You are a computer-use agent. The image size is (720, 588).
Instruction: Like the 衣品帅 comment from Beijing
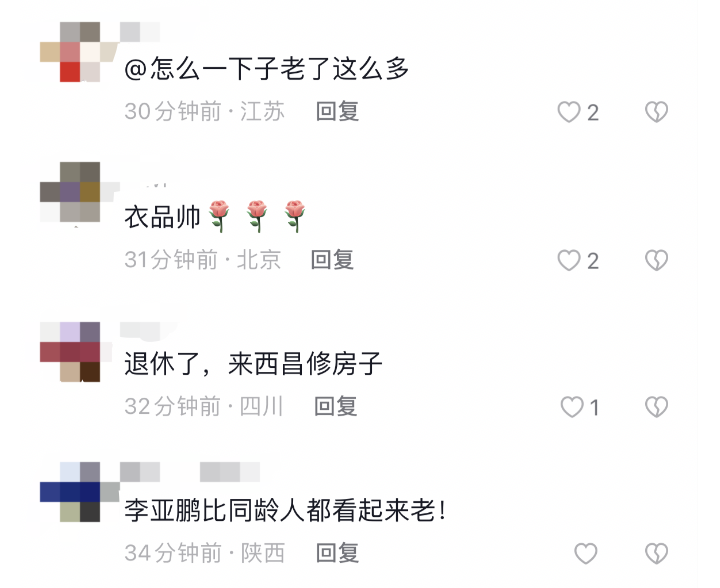tap(568, 260)
